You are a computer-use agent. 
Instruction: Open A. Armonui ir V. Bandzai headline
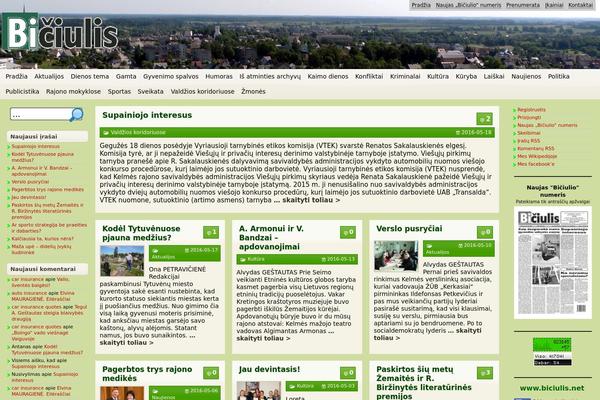(271, 238)
